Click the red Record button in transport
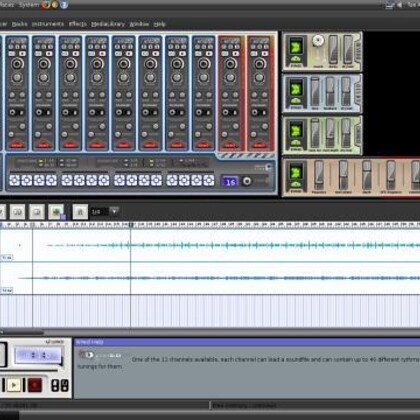The image size is (420, 420). tap(34, 385)
